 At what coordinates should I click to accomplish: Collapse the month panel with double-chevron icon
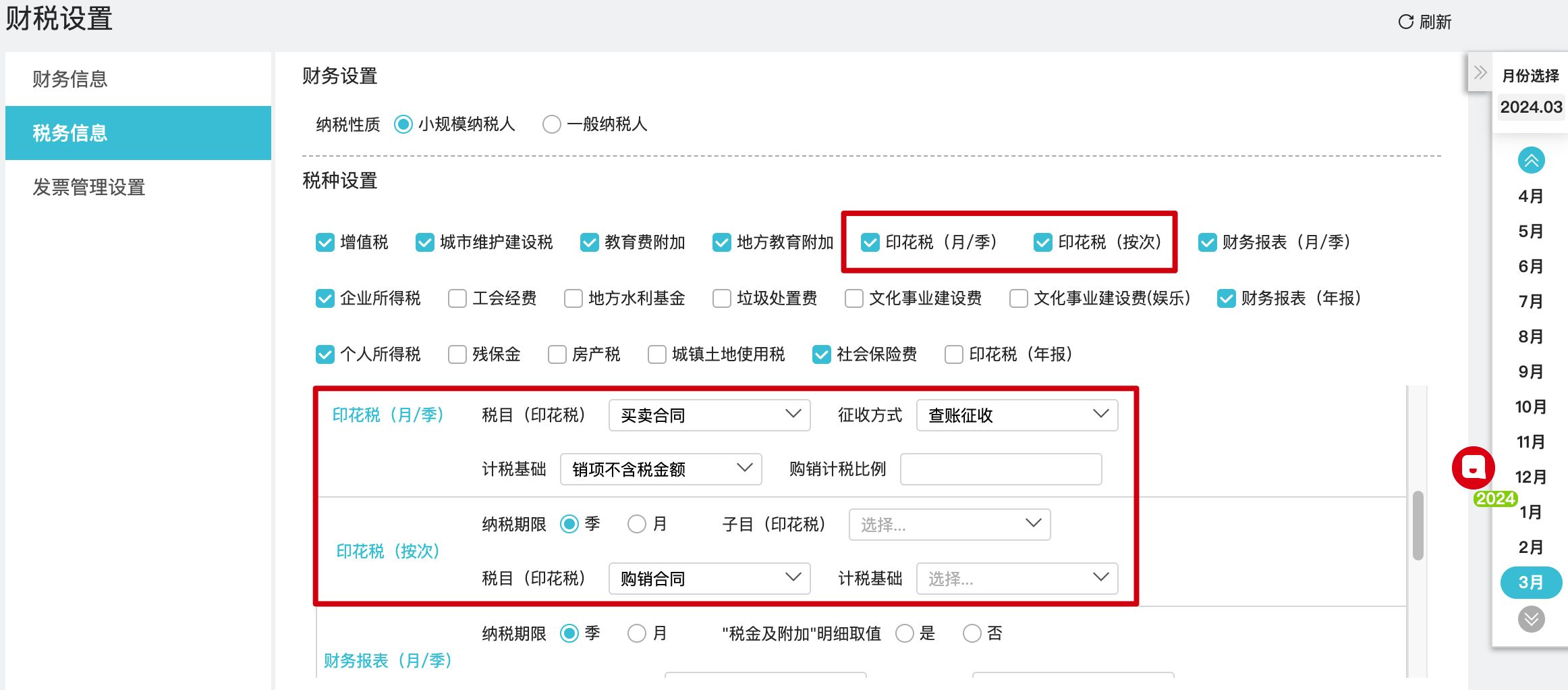(1480, 73)
